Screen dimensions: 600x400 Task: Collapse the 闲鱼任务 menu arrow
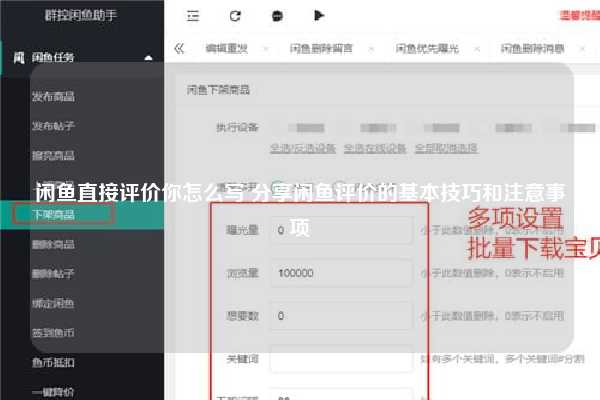click(x=148, y=58)
